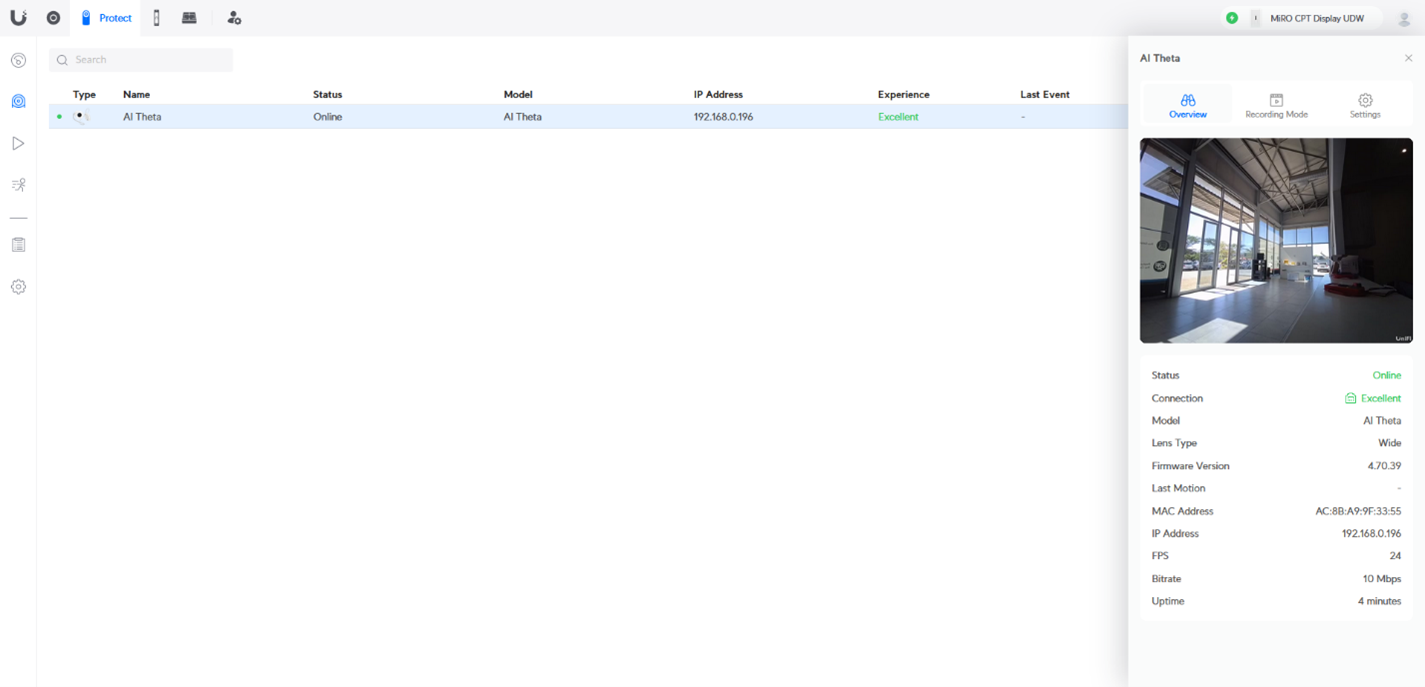This screenshot has height=687, width=1425.
Task: Close the AI Theta details panel
Action: [1408, 58]
